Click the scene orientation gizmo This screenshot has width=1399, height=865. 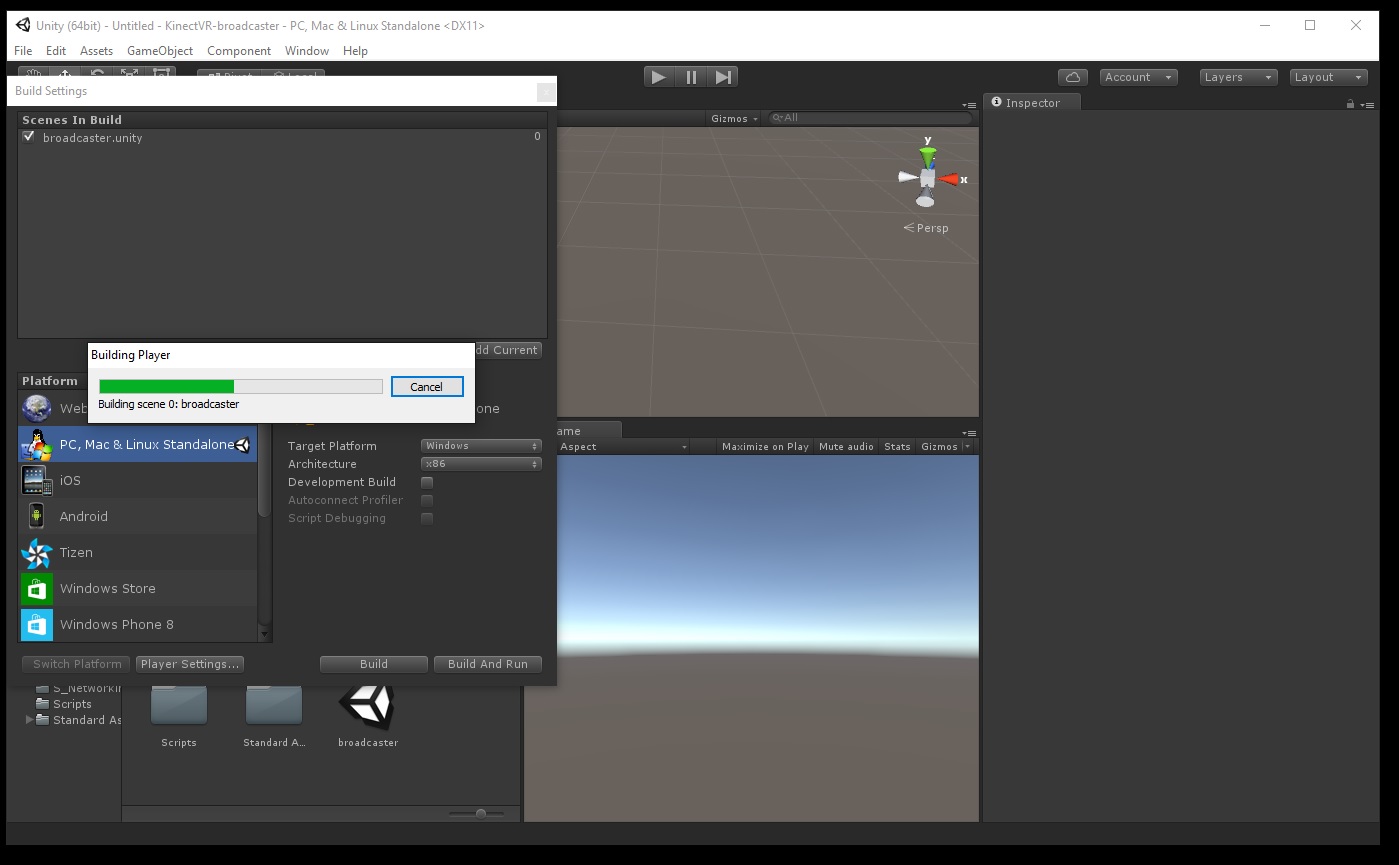click(928, 179)
